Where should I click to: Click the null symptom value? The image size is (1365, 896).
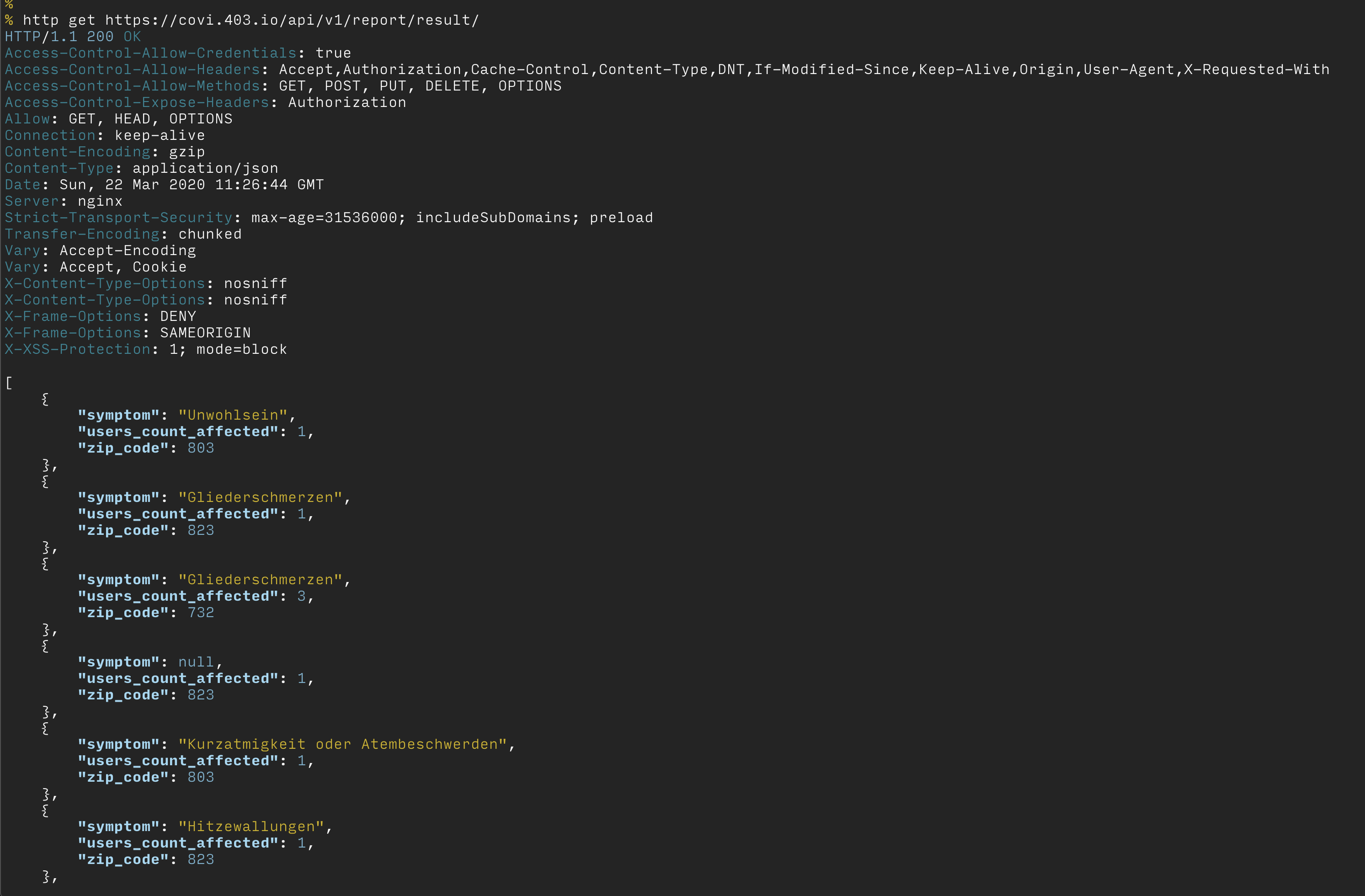tap(196, 662)
